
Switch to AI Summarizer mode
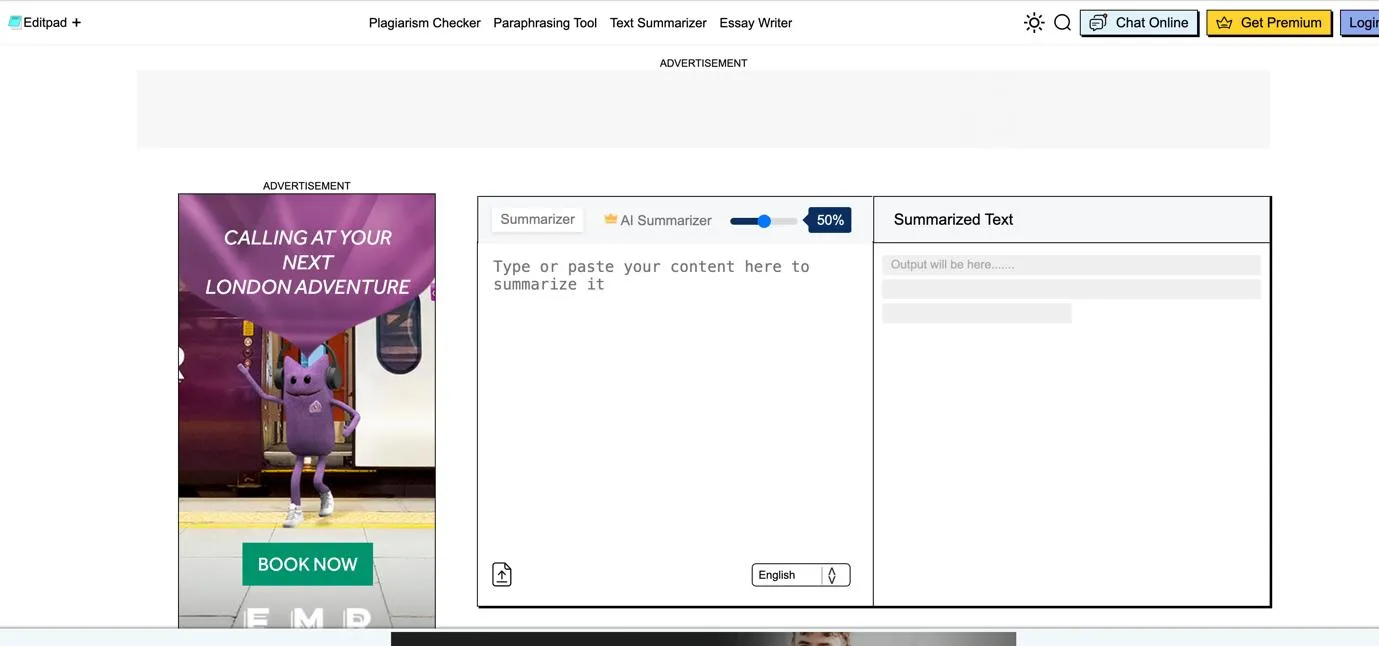667,220
